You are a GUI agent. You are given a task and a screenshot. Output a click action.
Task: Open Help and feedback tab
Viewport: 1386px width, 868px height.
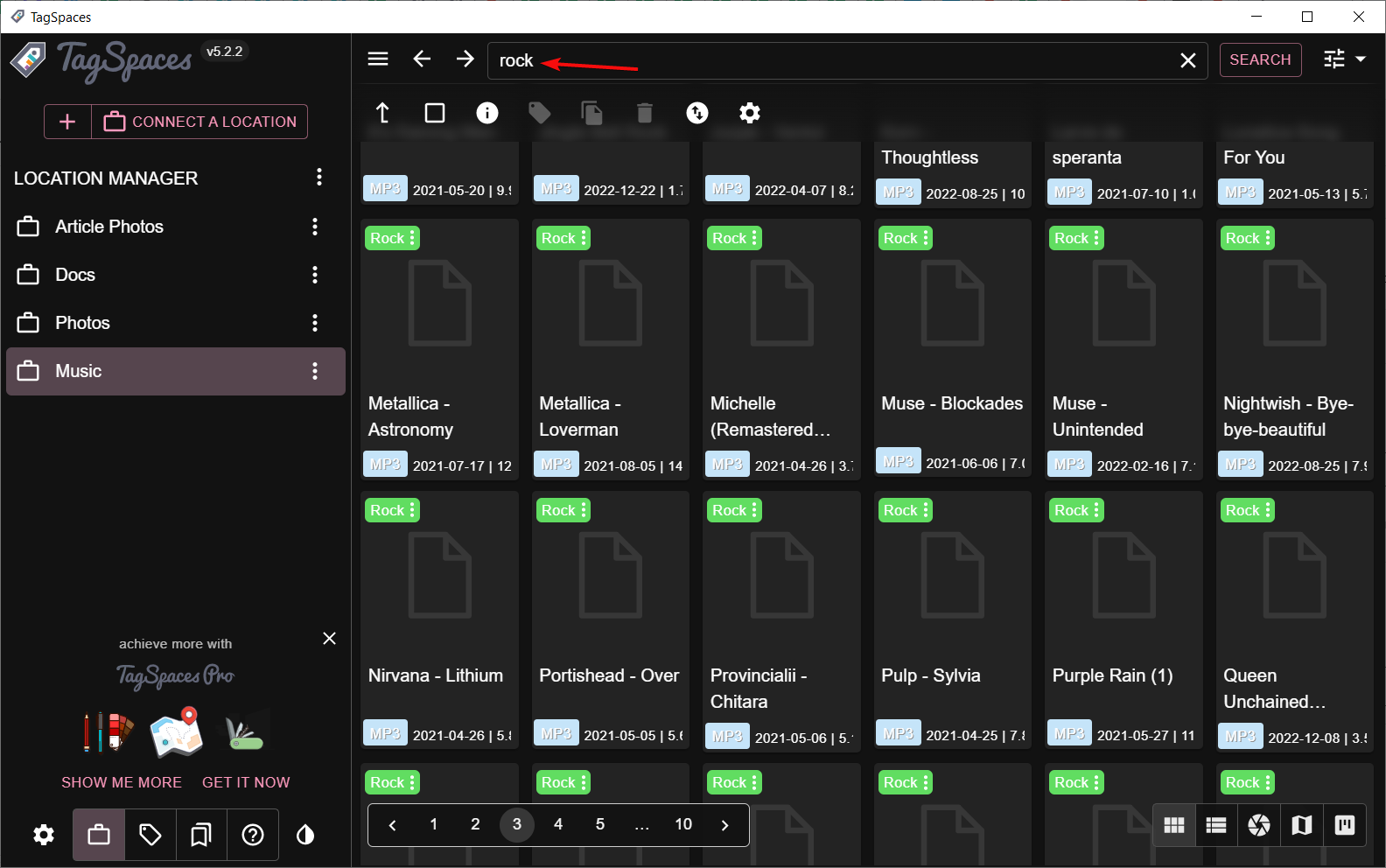tap(253, 835)
